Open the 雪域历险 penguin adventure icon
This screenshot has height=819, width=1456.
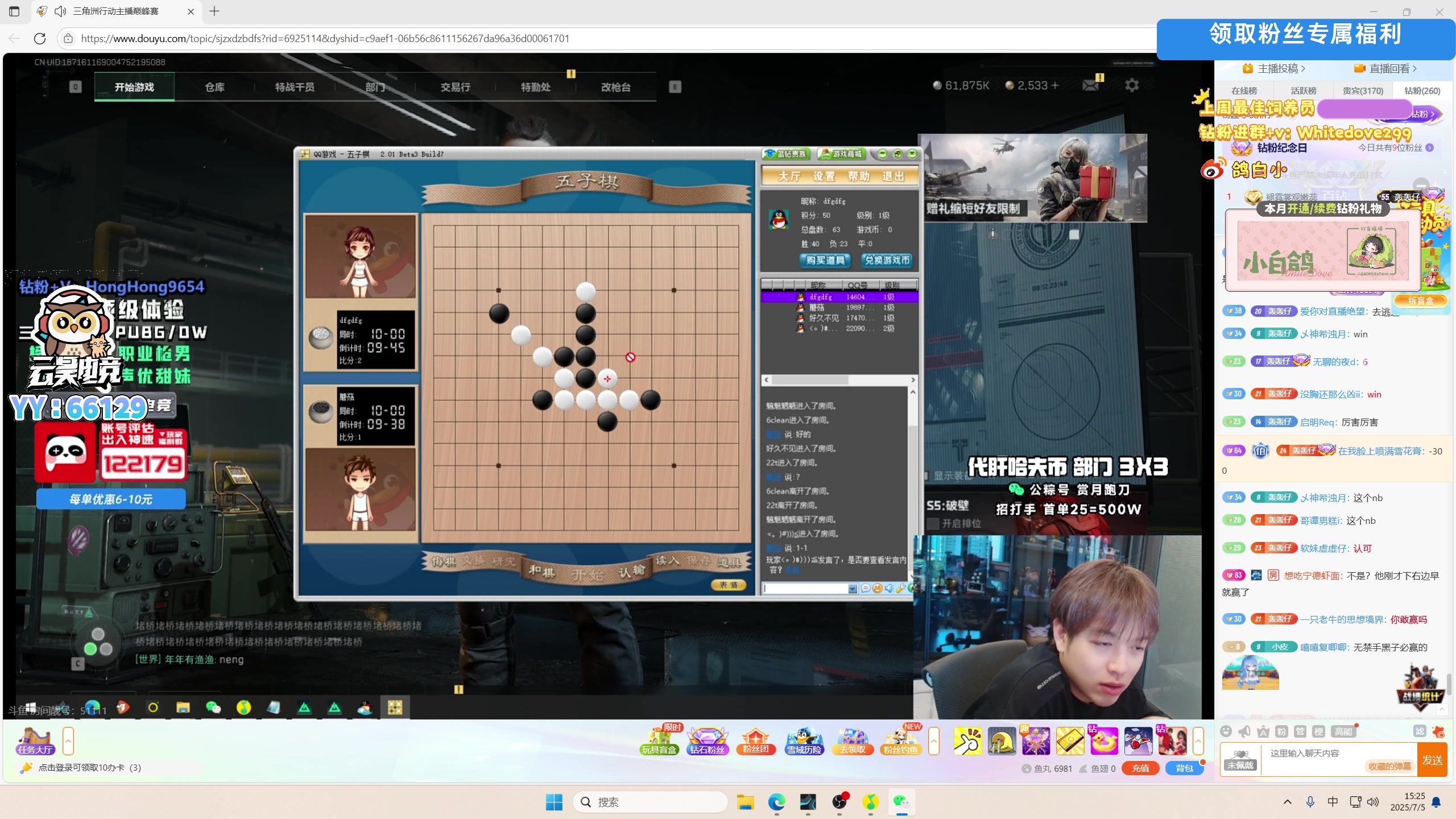[x=804, y=741]
